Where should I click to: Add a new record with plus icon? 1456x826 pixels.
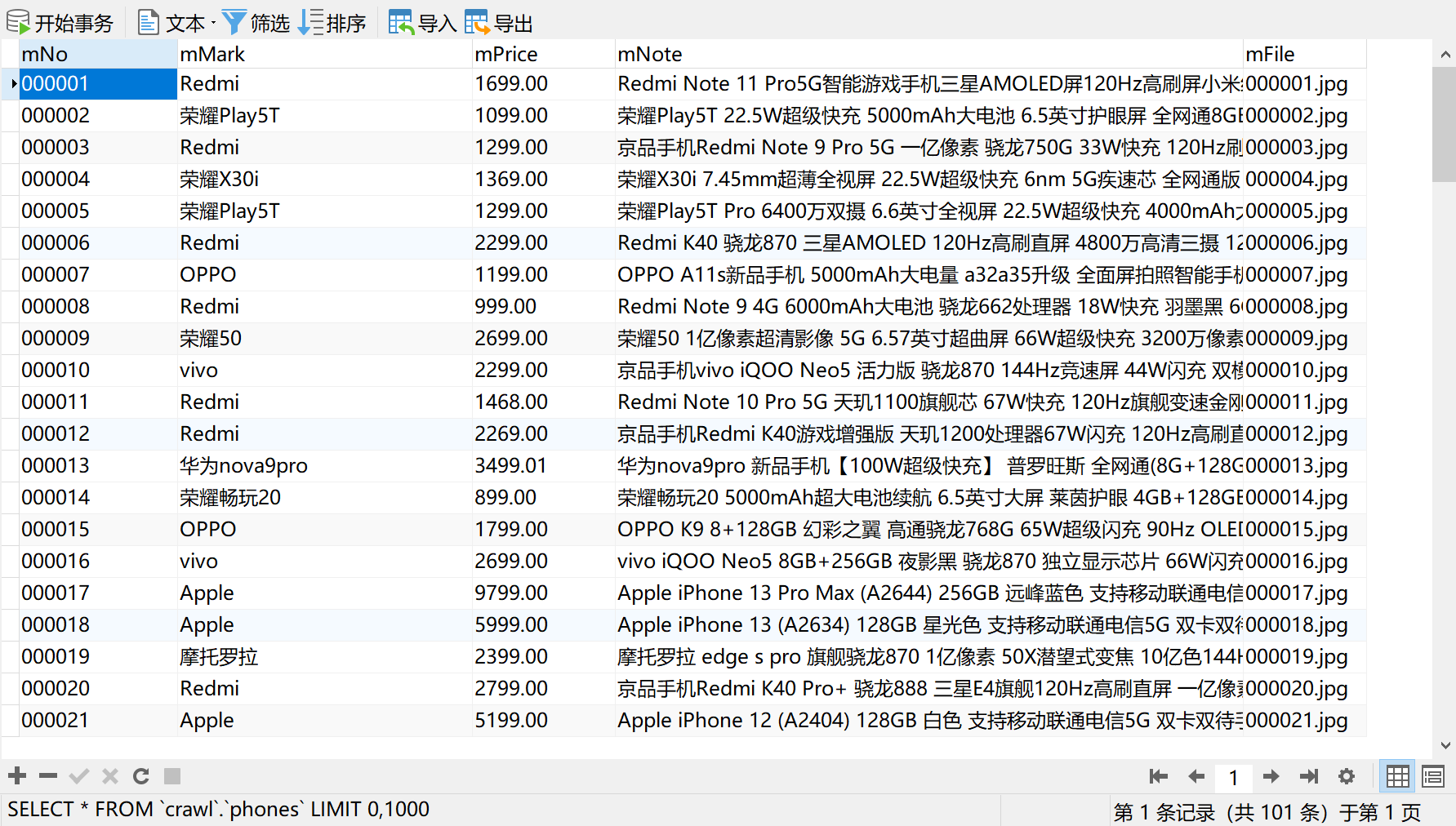coord(17,776)
